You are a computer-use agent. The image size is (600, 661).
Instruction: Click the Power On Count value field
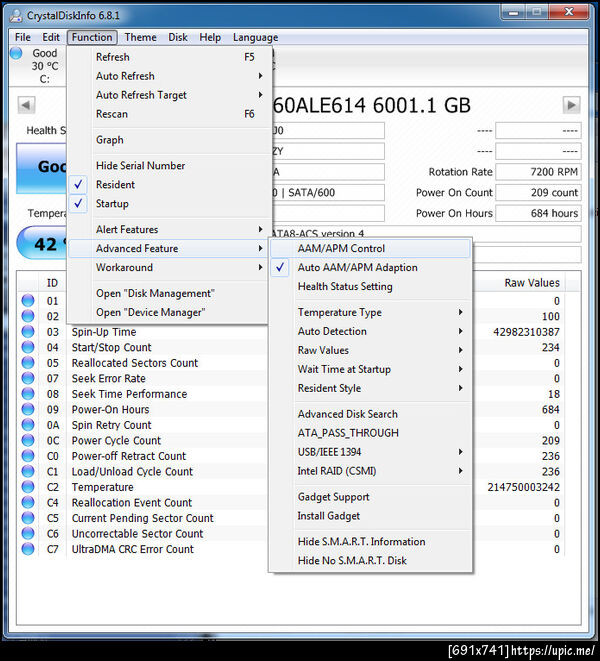pos(538,193)
